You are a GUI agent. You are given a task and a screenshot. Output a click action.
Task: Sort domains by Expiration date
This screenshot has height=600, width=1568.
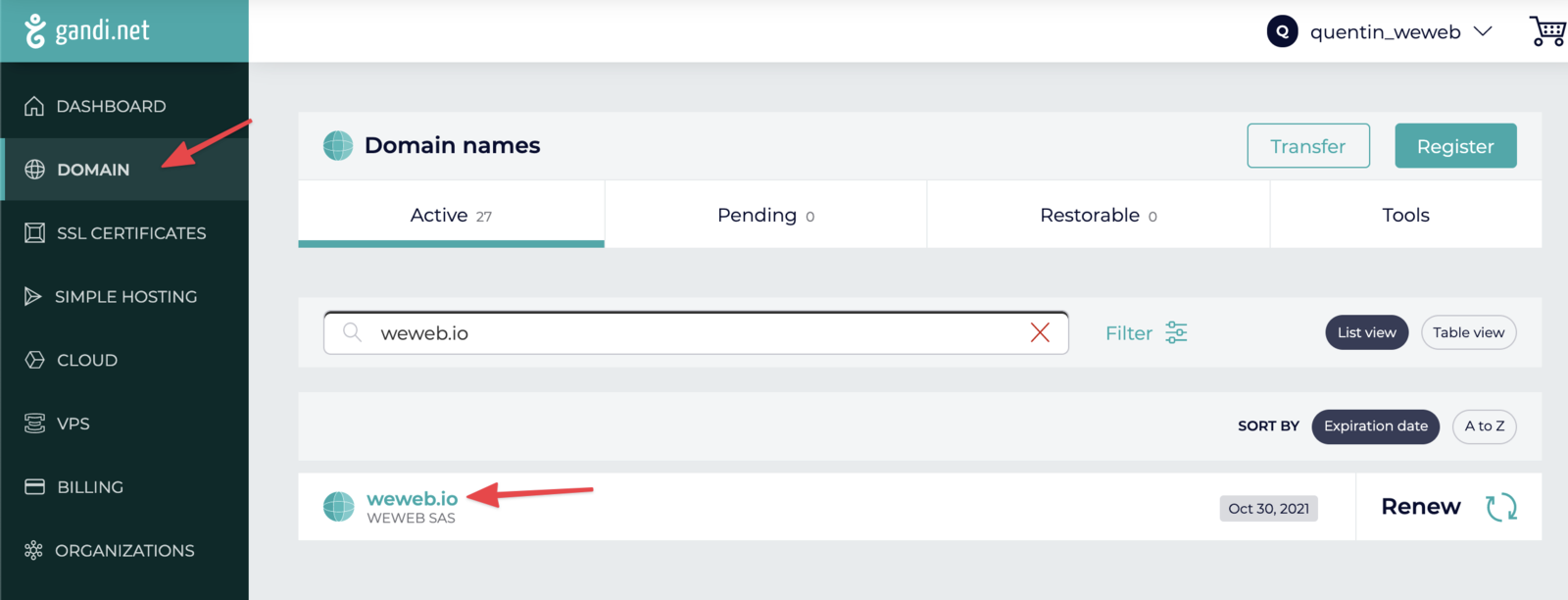pyautogui.click(x=1375, y=426)
